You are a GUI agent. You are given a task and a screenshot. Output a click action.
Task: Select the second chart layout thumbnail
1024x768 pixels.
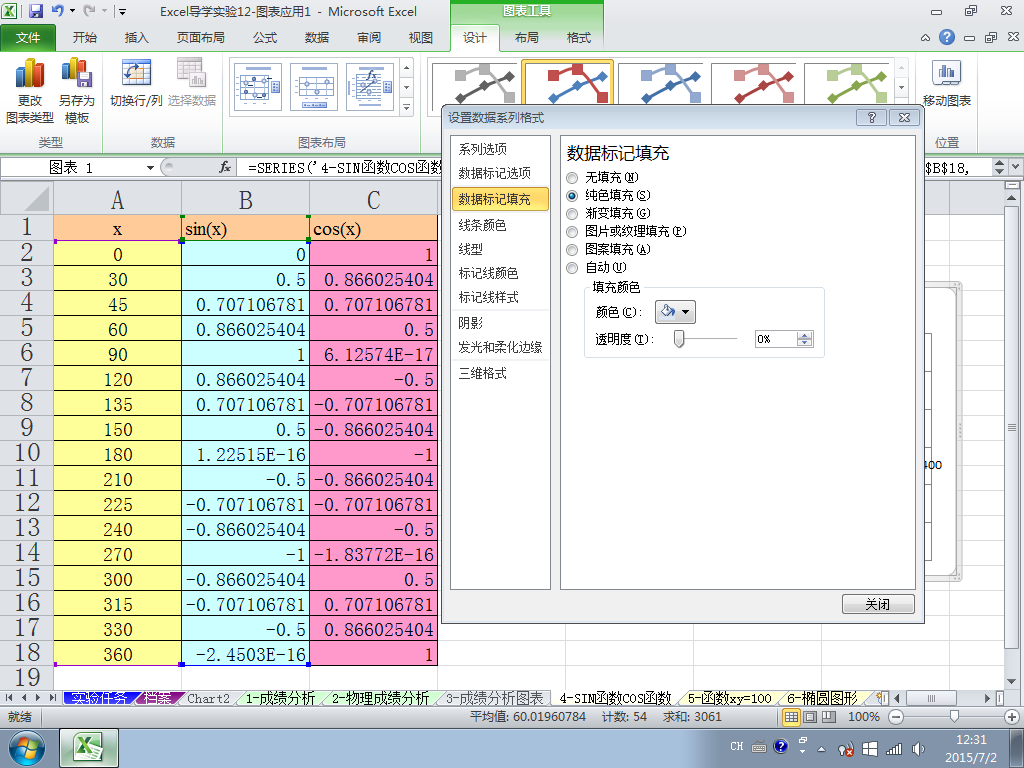pyautogui.click(x=314, y=87)
